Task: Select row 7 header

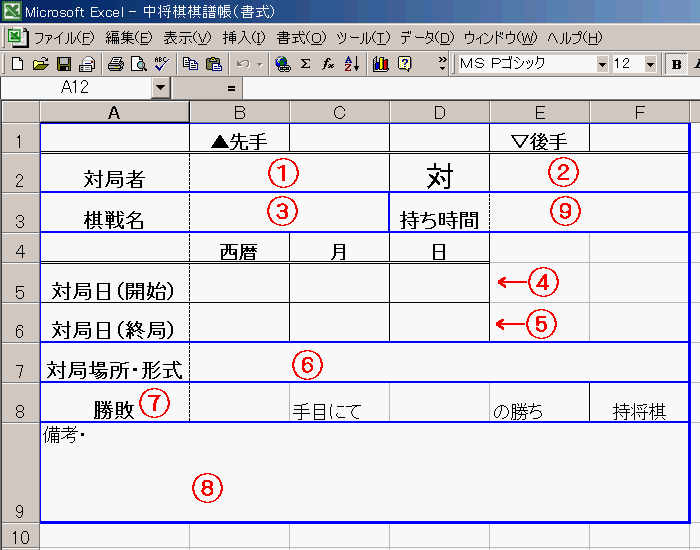Action: coord(21,362)
